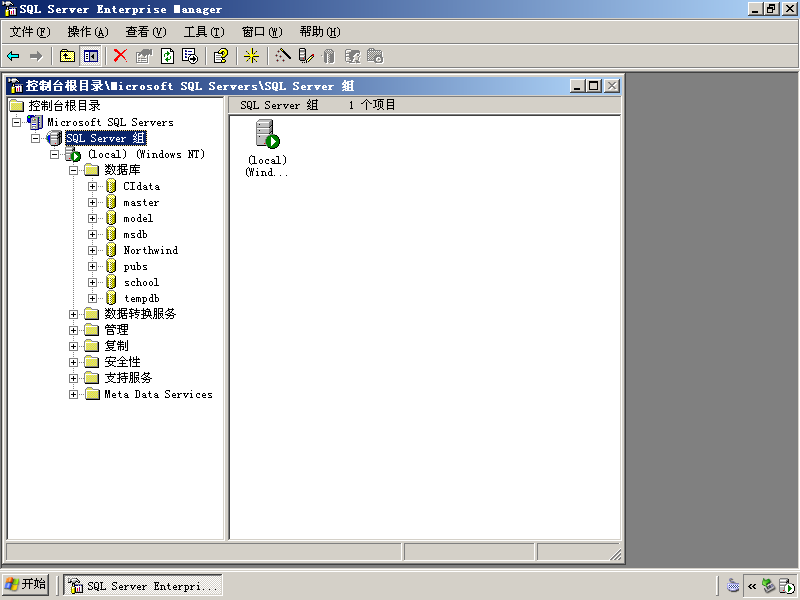This screenshot has height=600, width=800.
Task: Go up one level with folder icon
Action: 67,56
